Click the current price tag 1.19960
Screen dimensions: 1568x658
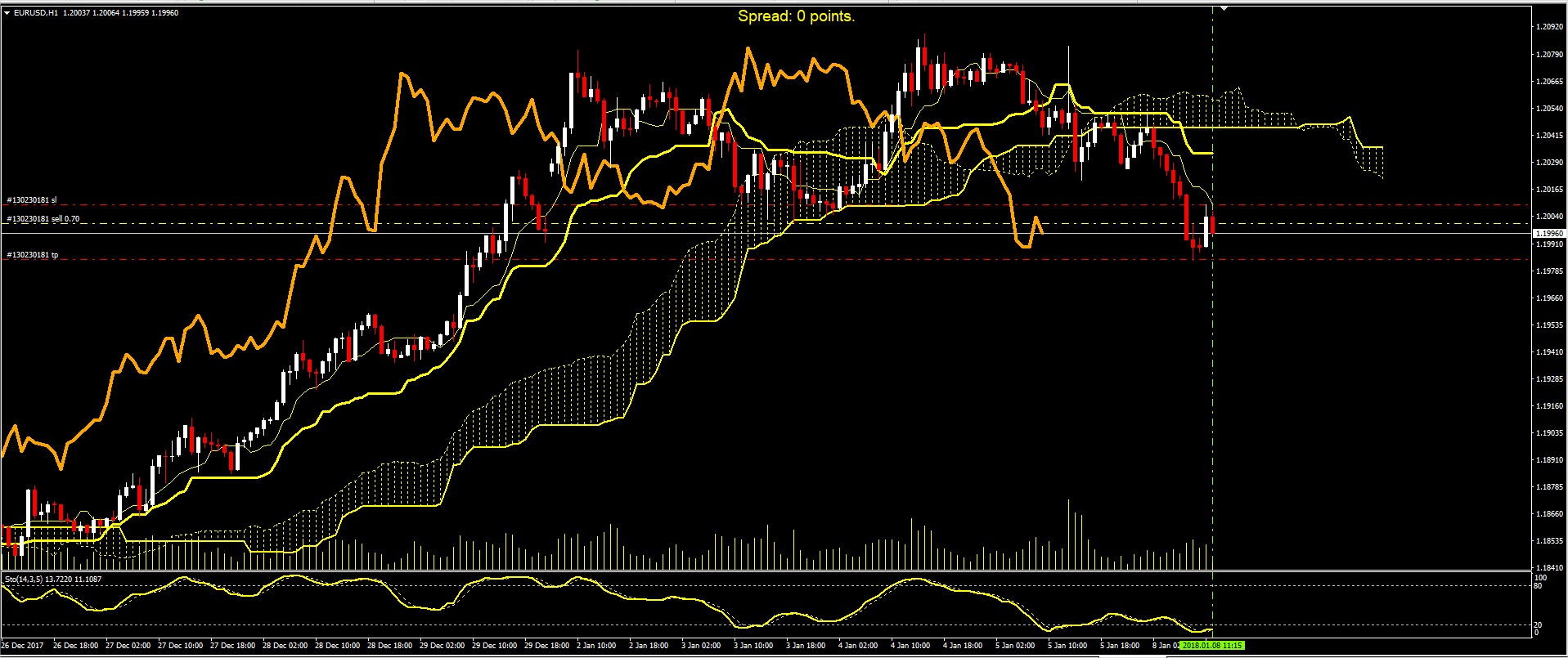(x=1549, y=234)
